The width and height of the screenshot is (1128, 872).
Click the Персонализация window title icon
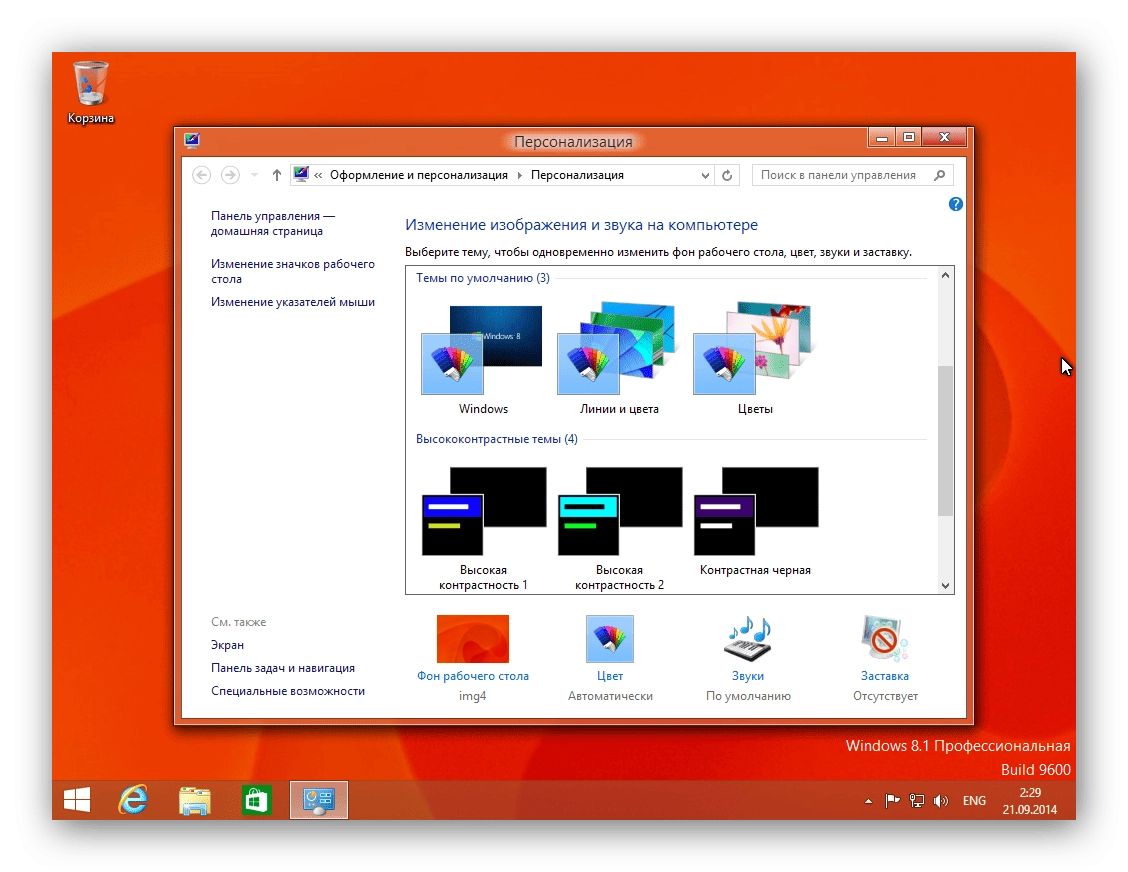tap(191, 140)
